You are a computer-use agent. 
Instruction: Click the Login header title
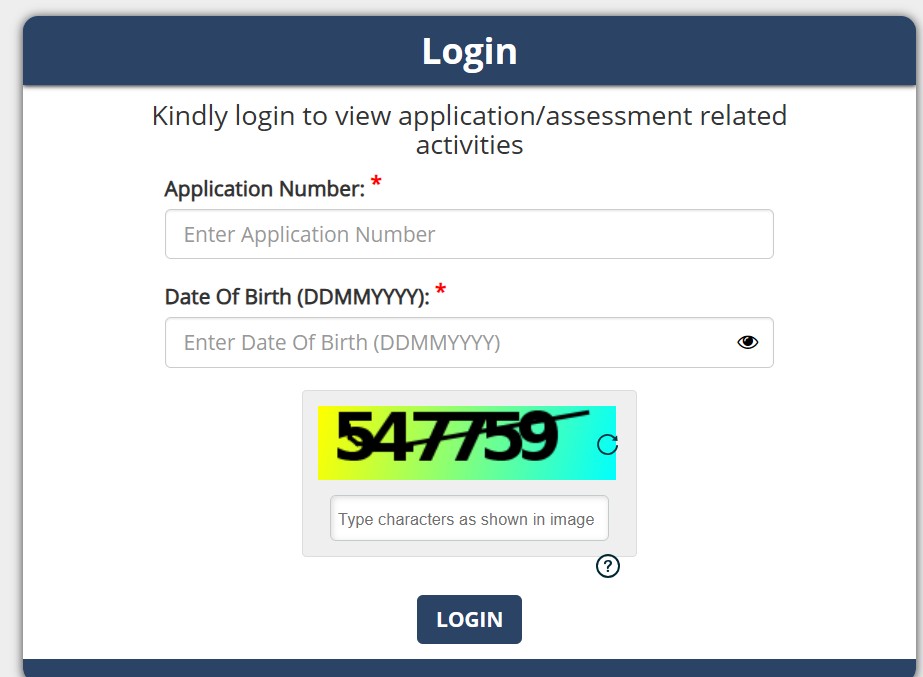pyautogui.click(x=469, y=51)
